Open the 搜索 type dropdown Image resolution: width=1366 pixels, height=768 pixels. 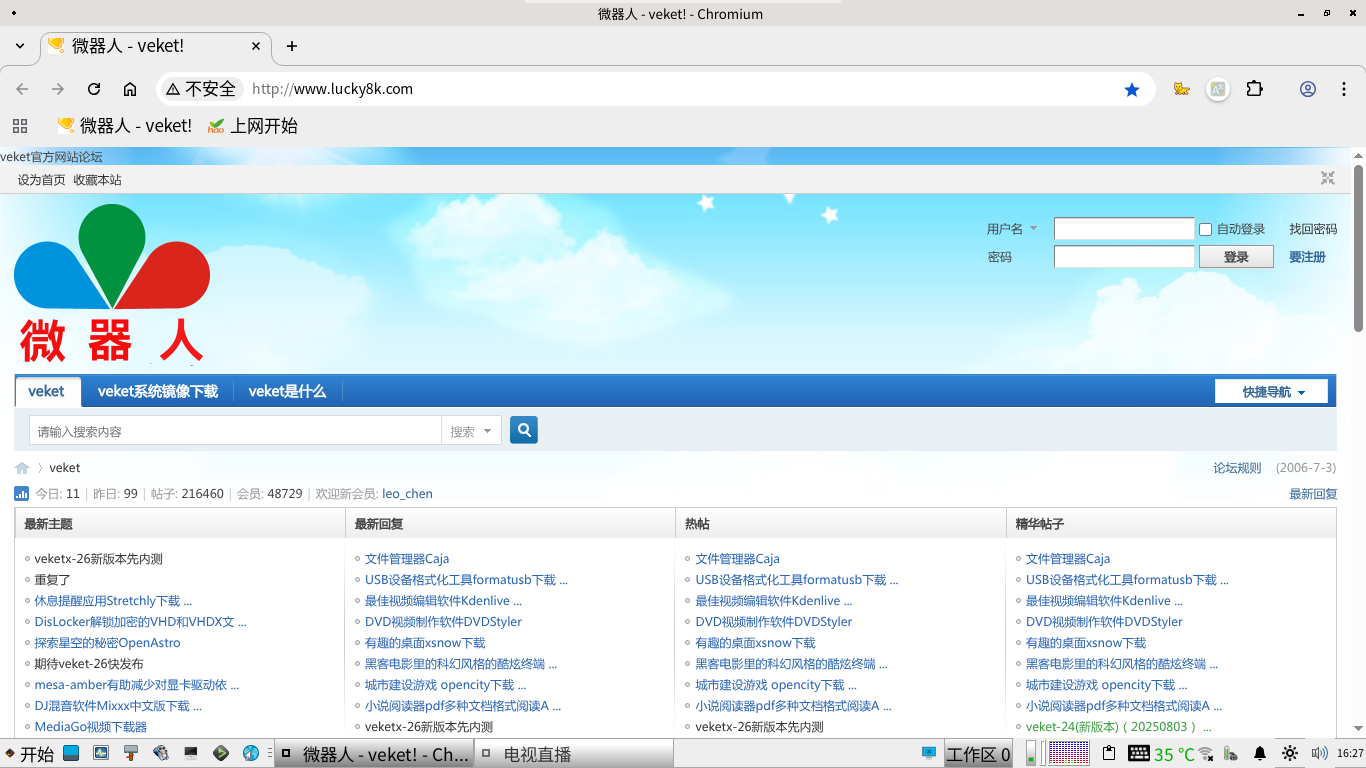471,431
